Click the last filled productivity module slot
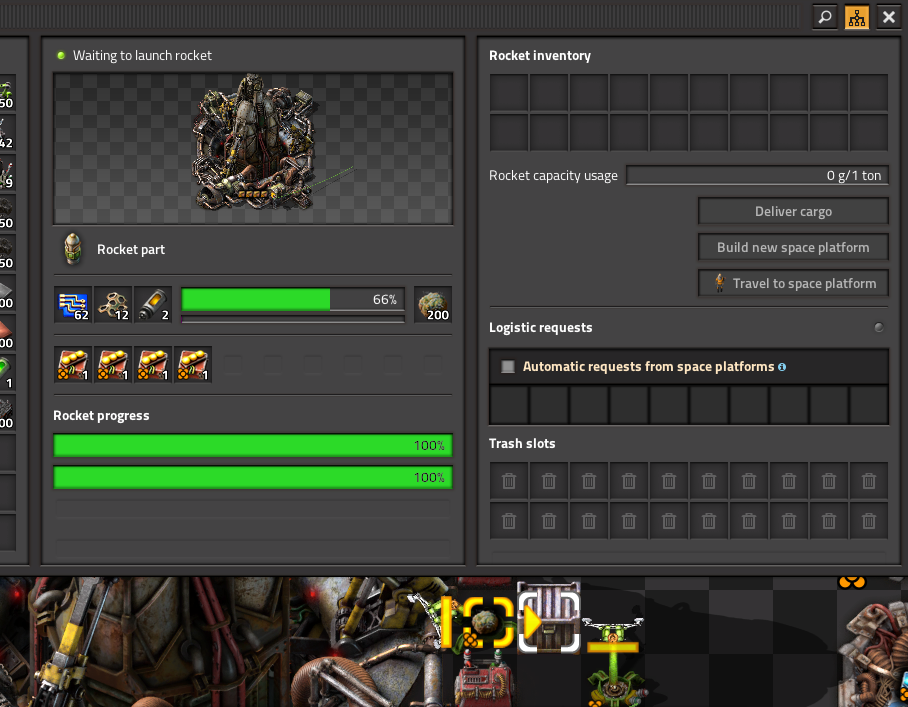 [x=193, y=365]
